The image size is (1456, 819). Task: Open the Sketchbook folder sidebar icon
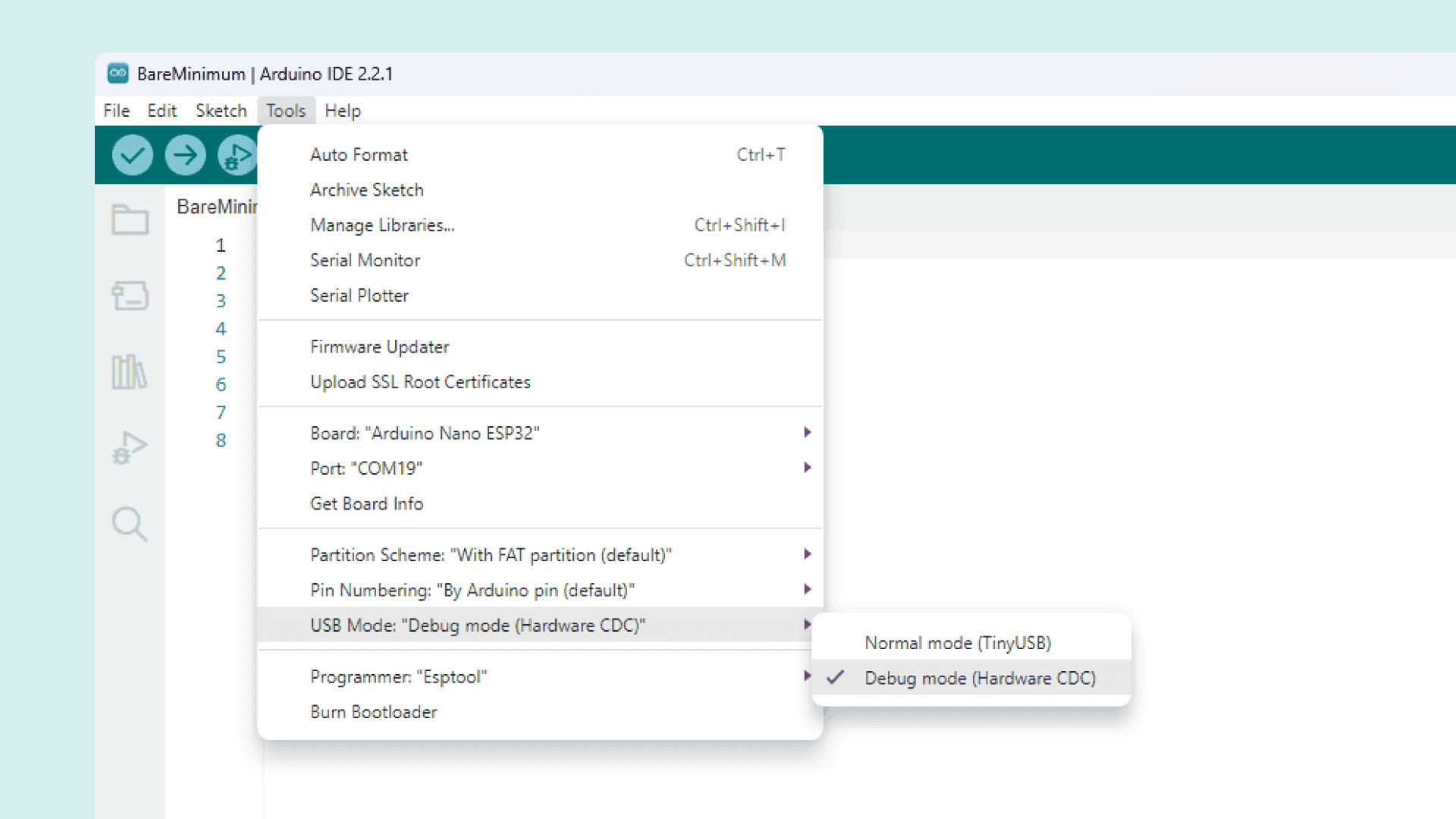point(130,220)
